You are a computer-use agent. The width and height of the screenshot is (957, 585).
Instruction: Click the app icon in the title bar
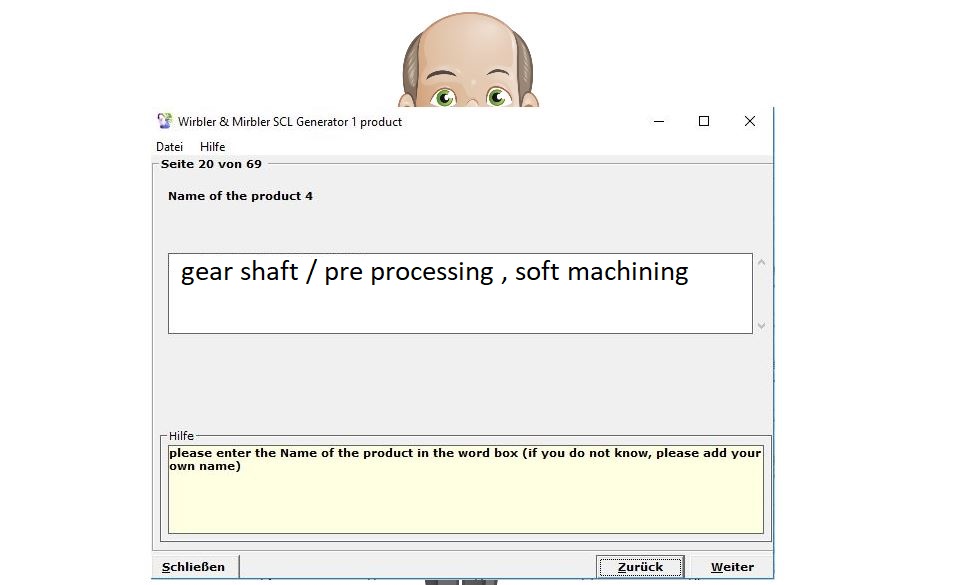point(165,121)
